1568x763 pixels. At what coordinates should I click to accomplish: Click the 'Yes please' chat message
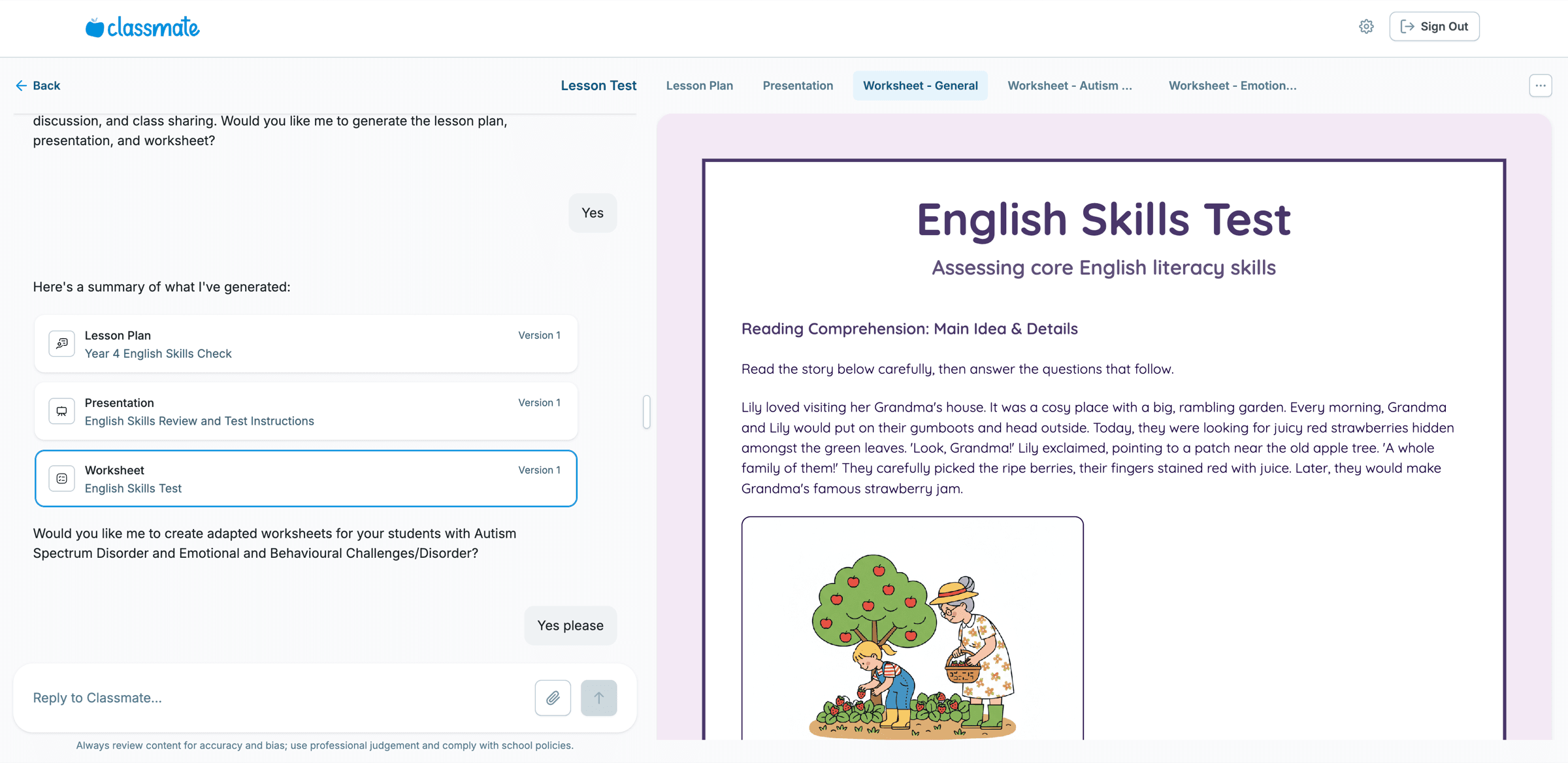pyautogui.click(x=570, y=625)
